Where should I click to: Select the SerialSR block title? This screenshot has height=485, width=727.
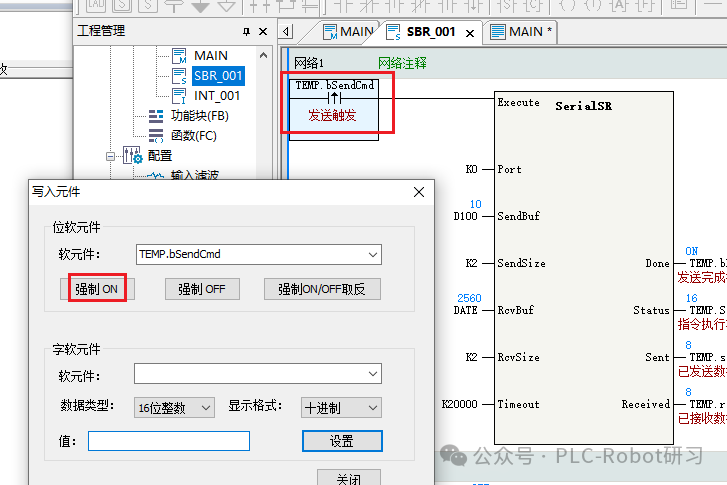pyautogui.click(x=583, y=106)
